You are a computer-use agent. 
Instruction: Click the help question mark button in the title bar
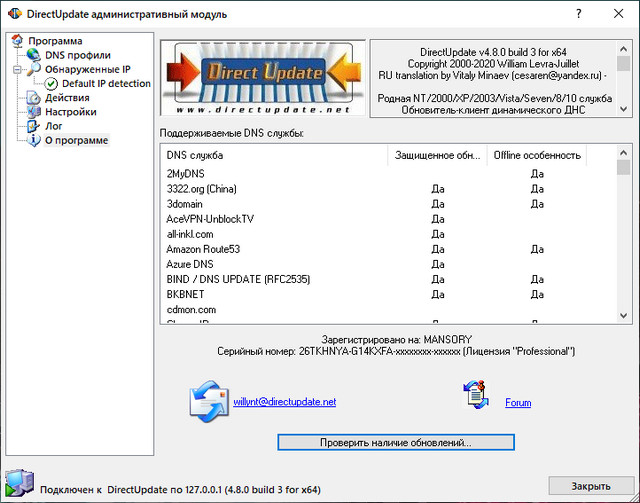578,13
